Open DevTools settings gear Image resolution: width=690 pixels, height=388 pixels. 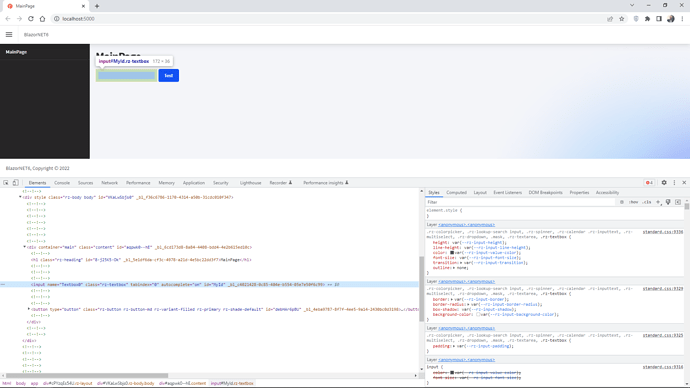(664, 183)
